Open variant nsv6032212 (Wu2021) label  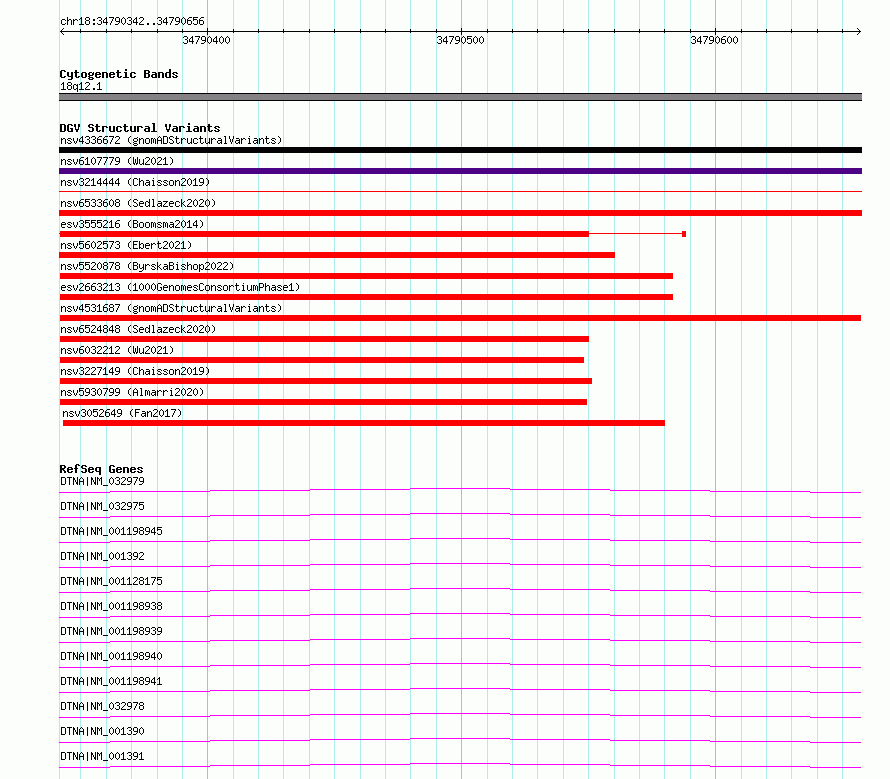[117, 350]
